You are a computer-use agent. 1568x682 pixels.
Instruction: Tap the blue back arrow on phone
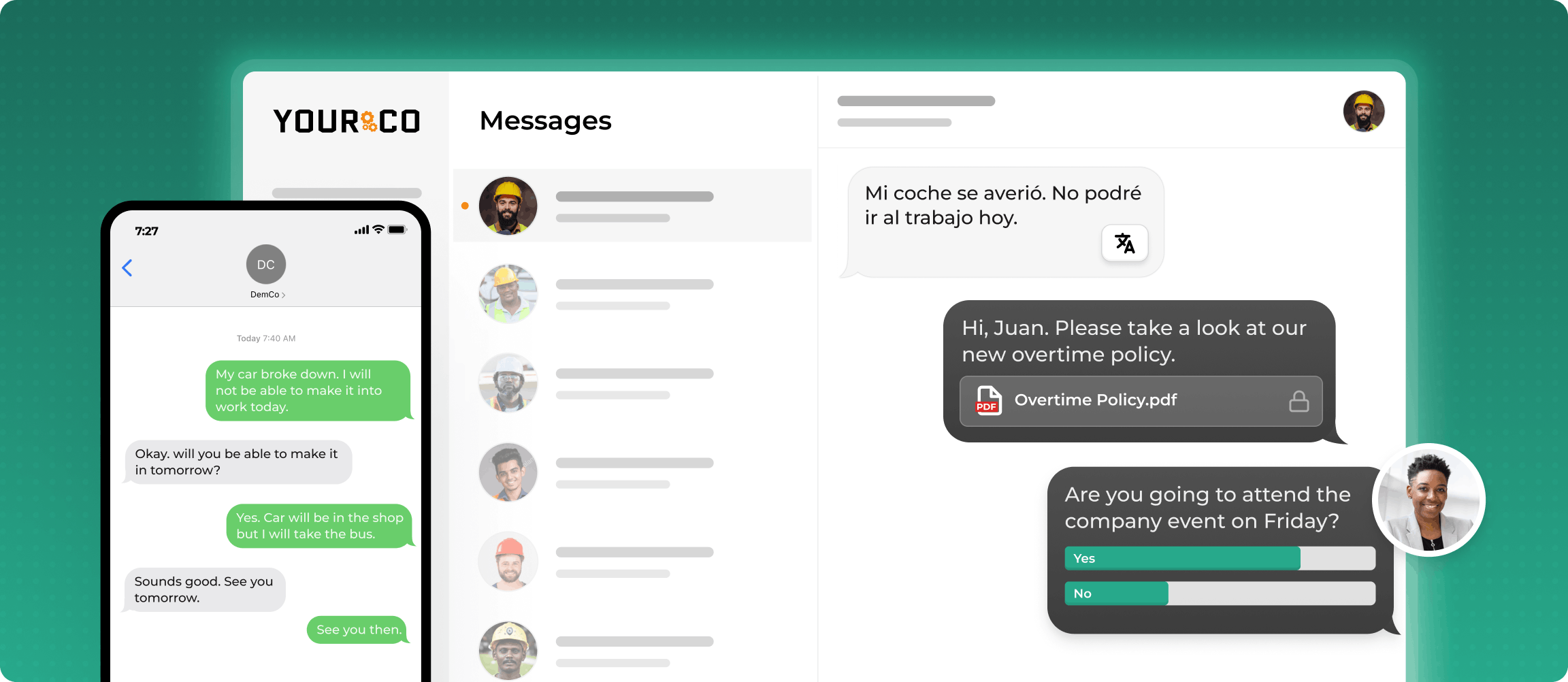(x=127, y=267)
